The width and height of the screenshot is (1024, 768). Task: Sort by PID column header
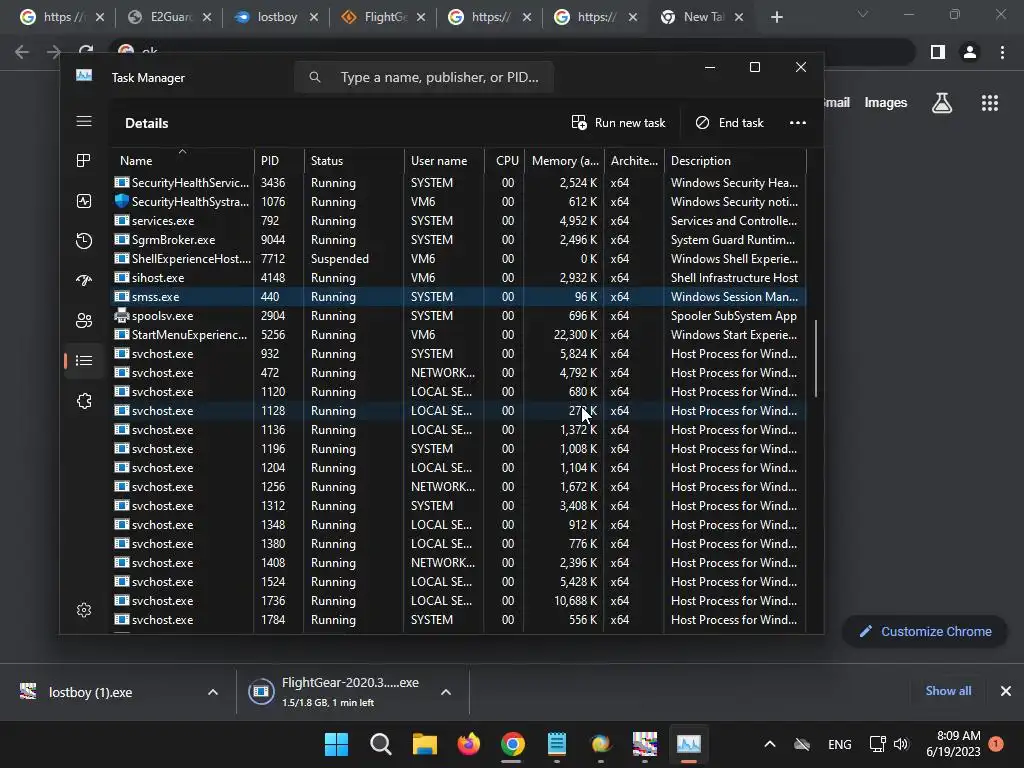pos(279,161)
